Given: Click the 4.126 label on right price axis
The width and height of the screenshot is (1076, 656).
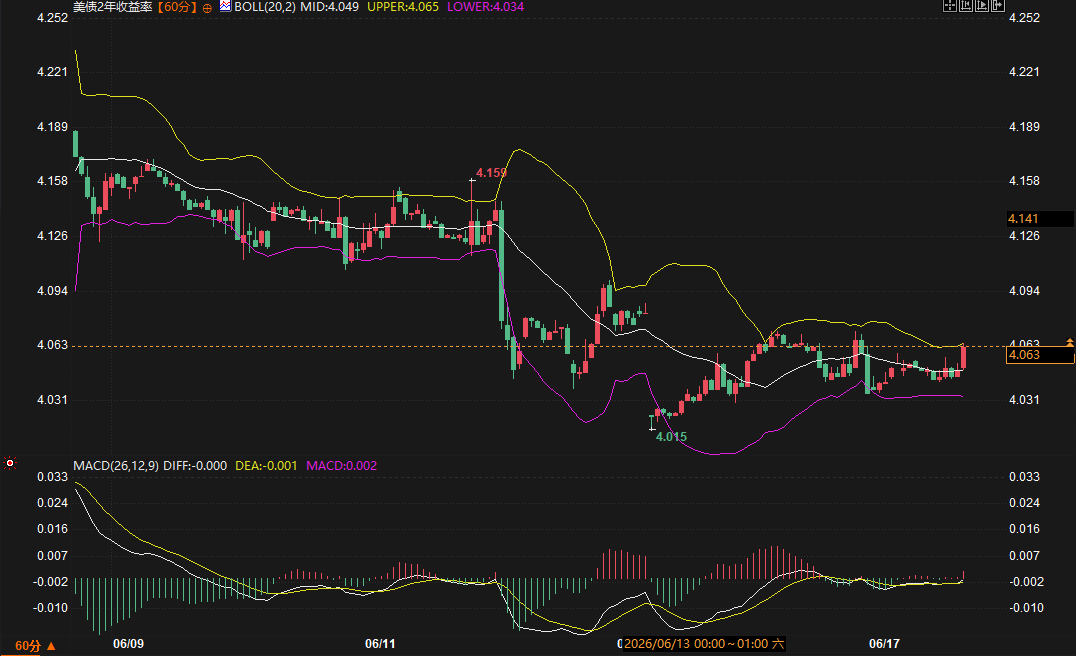Looking at the screenshot, I should [1024, 236].
